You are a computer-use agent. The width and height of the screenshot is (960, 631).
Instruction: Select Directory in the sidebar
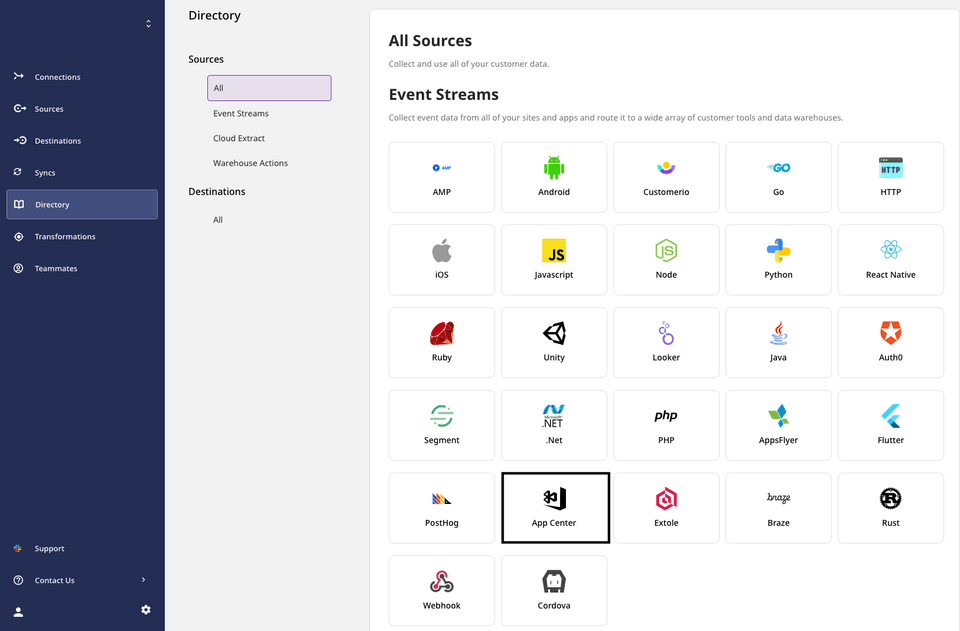pos(82,204)
